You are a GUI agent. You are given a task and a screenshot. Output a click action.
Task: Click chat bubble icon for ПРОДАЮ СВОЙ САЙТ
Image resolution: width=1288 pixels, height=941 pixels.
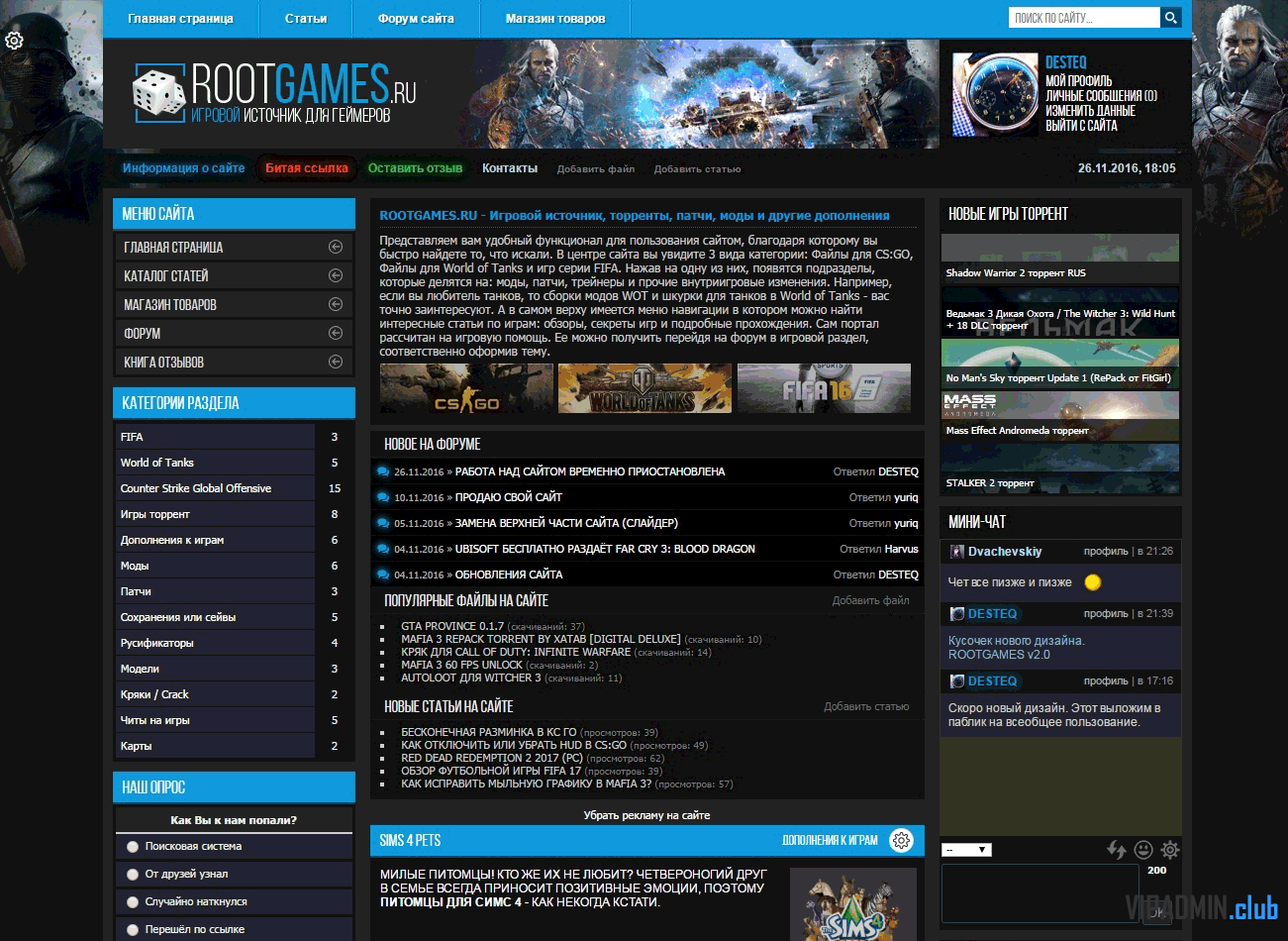pos(383,497)
